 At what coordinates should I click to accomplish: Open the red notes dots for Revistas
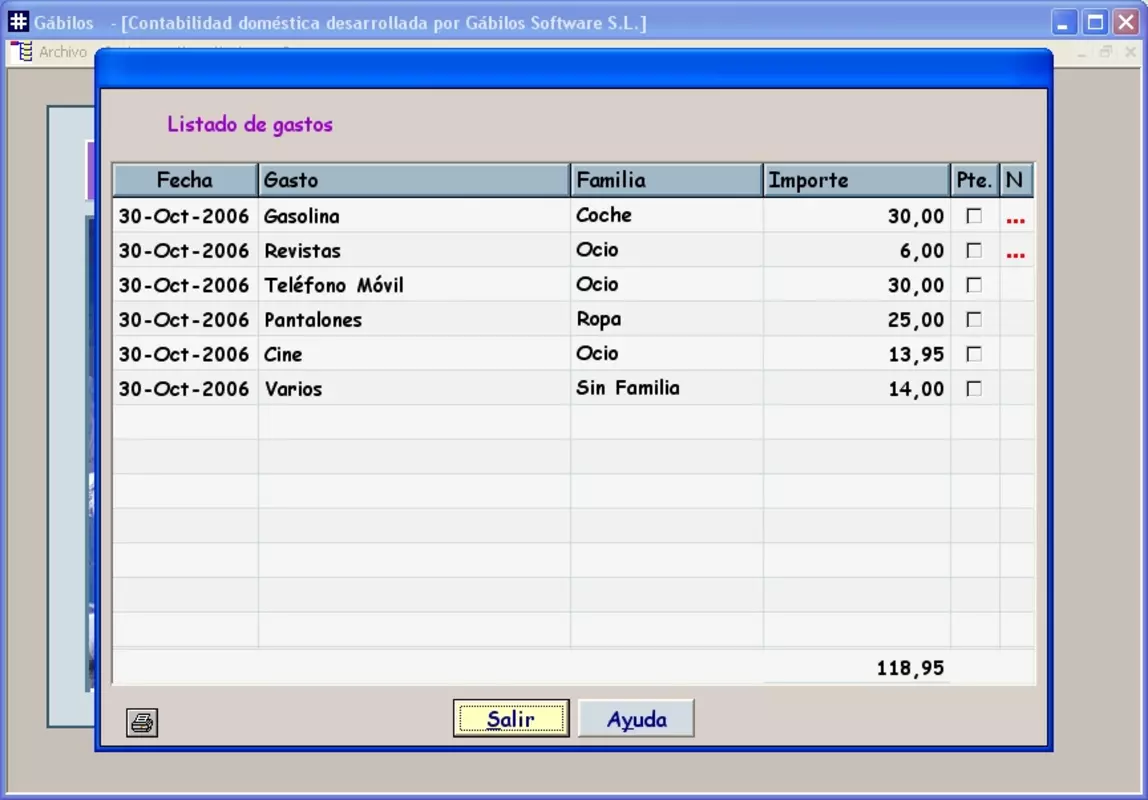pos(1015,255)
